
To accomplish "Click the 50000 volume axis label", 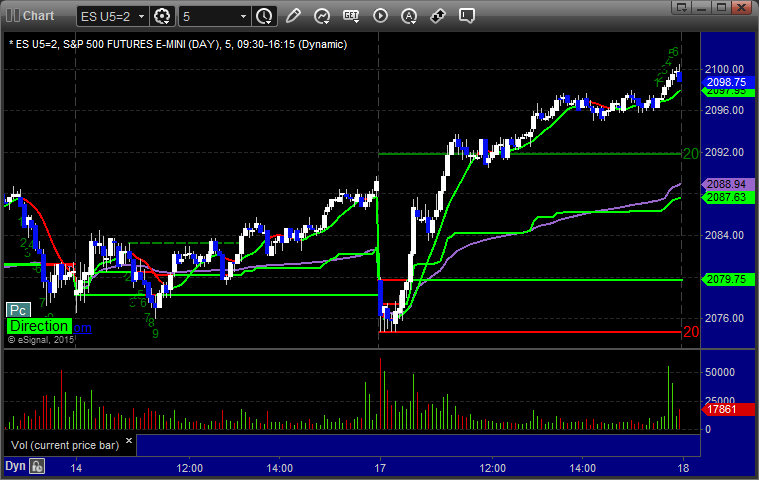I will (x=720, y=372).
